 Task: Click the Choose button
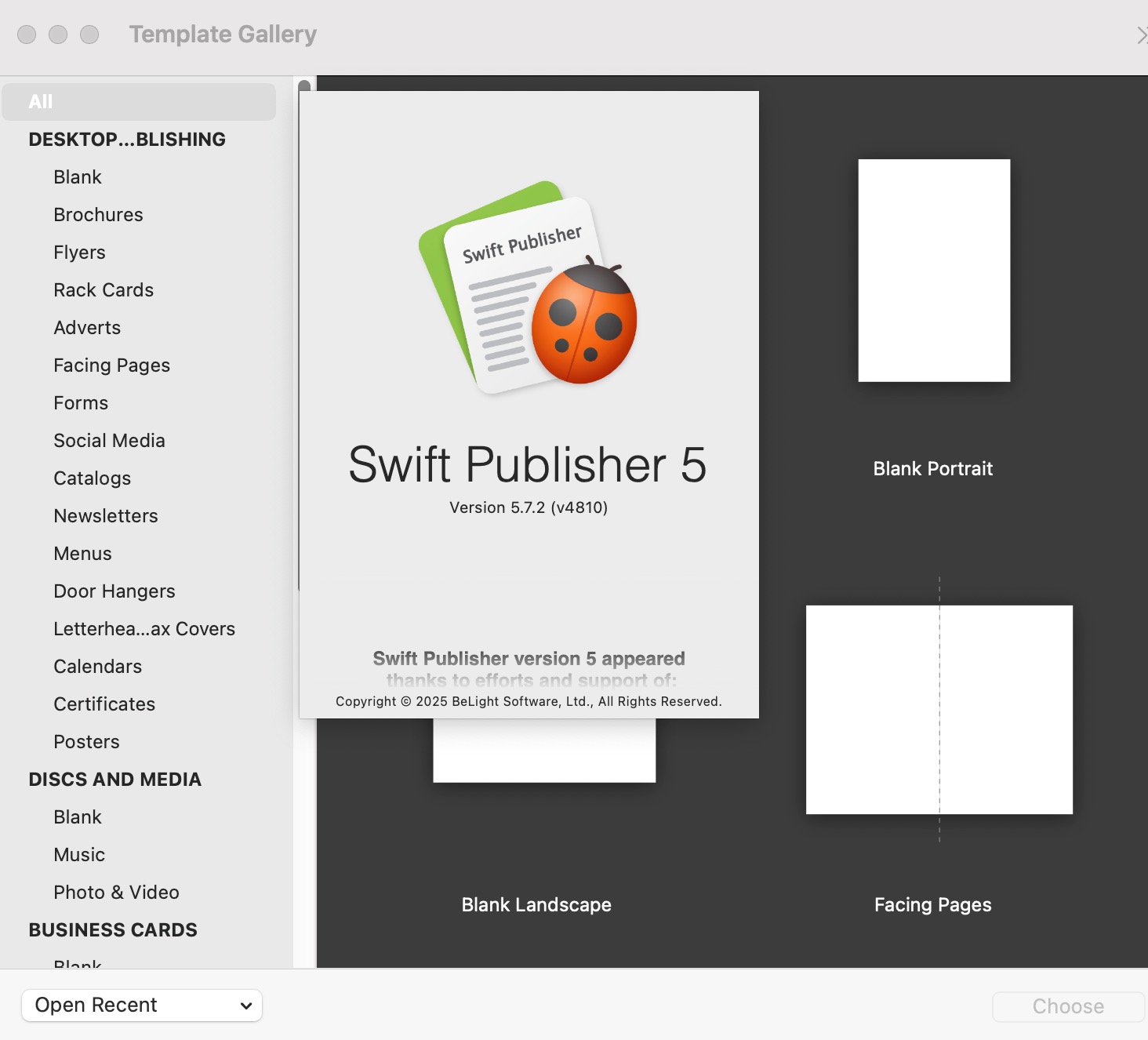click(1068, 1006)
